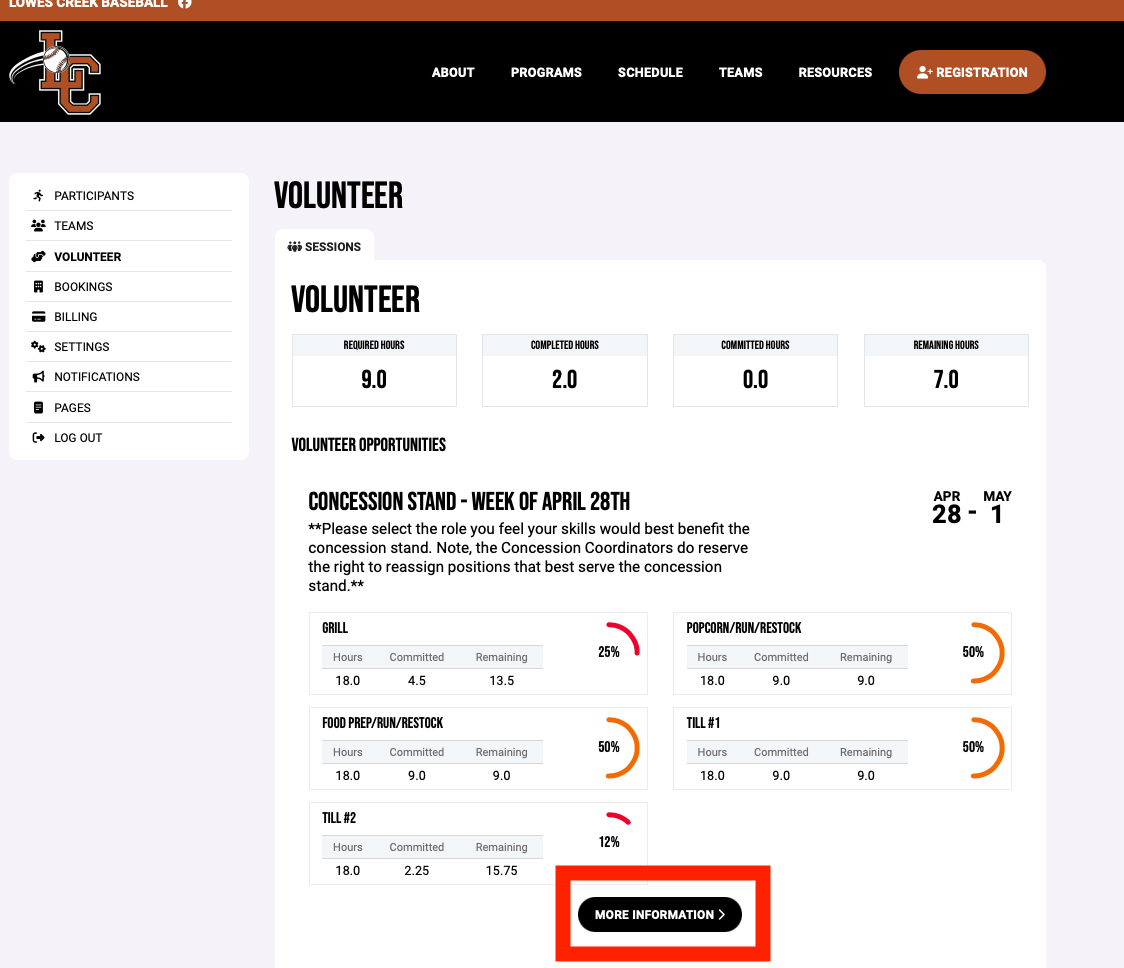
Task: Click the Lowes Creek baseball logo
Action: click(x=57, y=72)
